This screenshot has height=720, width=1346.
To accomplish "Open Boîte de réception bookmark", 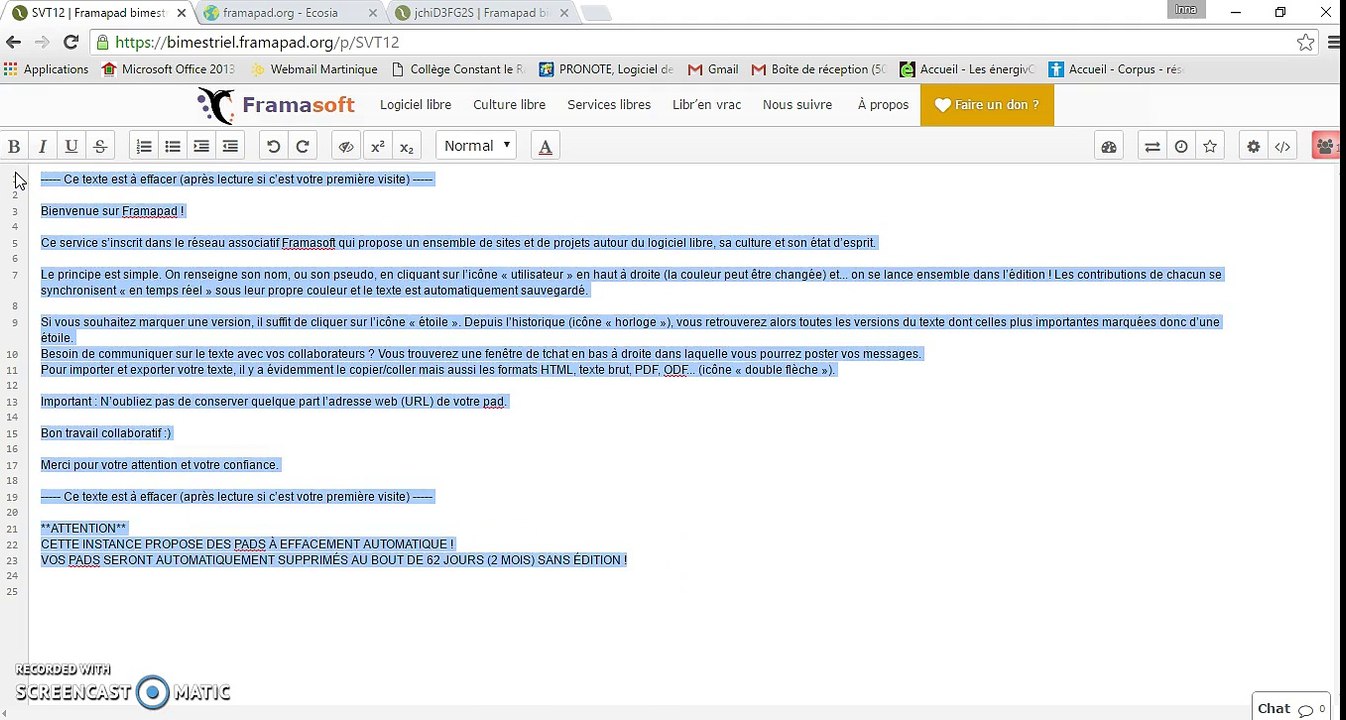I will click(818, 69).
